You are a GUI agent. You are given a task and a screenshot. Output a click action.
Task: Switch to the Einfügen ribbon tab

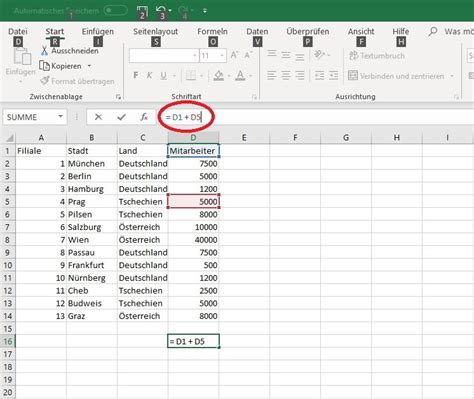coord(98,31)
